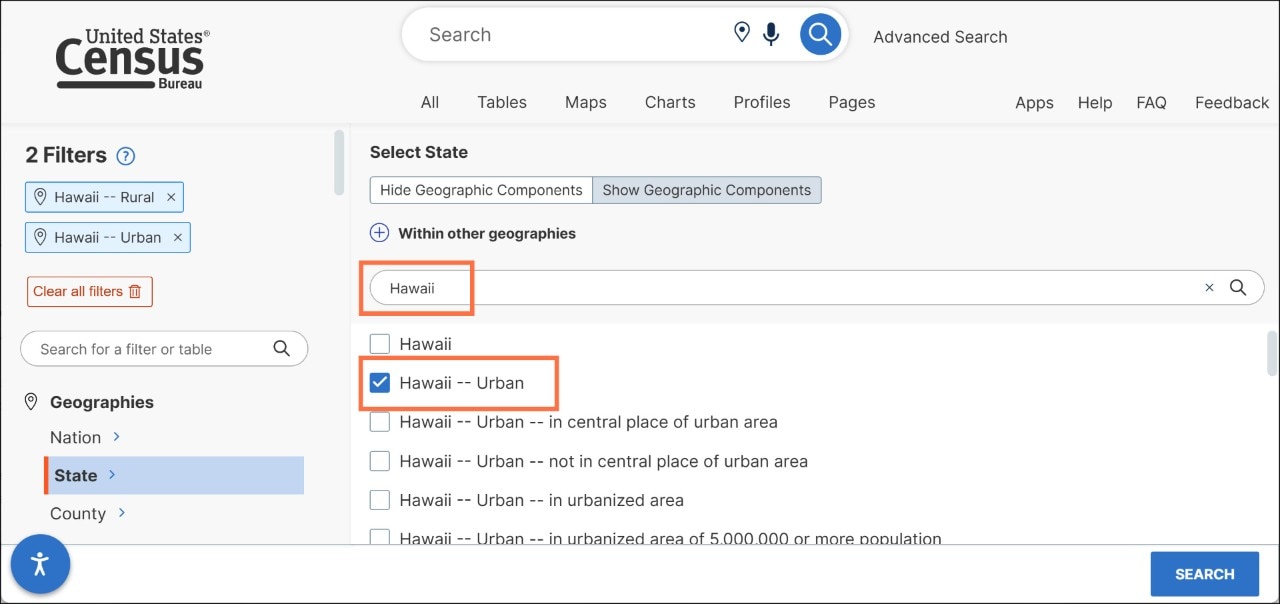Open the FAQ link
Image resolution: width=1280 pixels, height=604 pixels.
click(x=1151, y=103)
